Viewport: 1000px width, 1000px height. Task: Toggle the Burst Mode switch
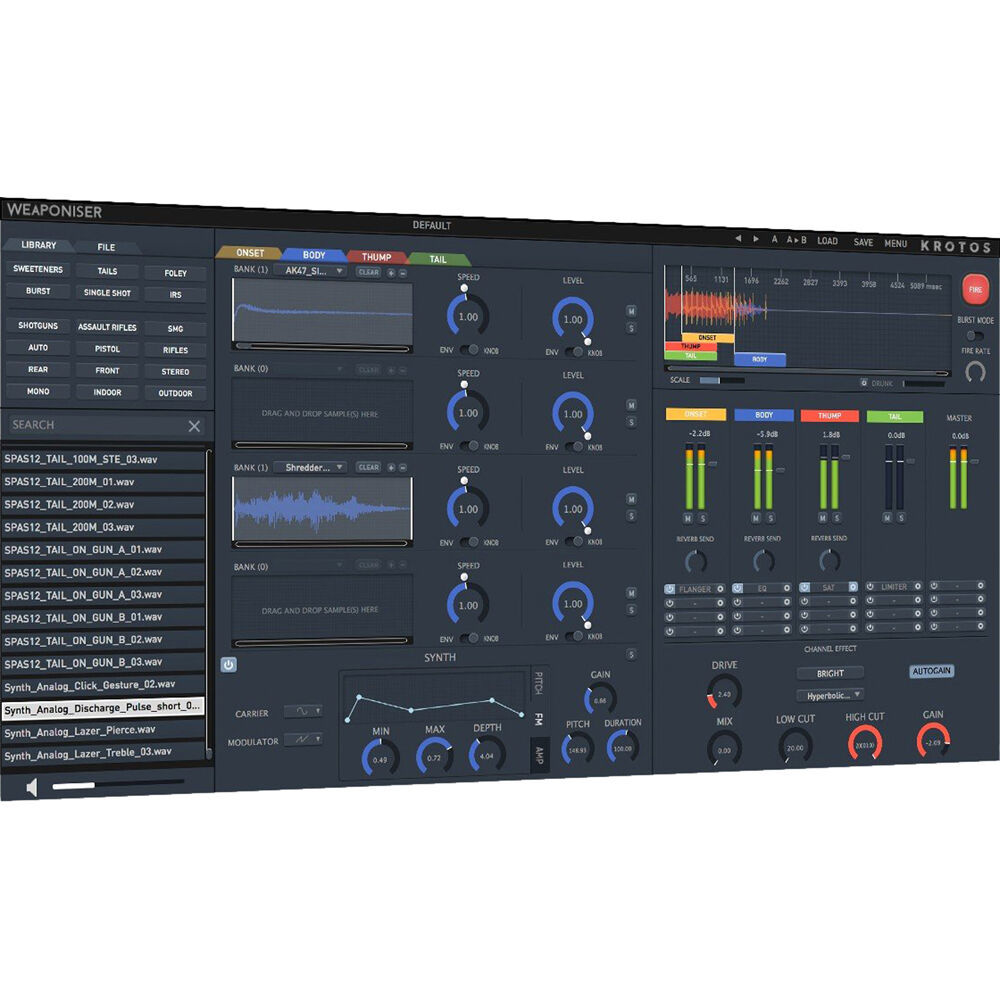pos(975,336)
